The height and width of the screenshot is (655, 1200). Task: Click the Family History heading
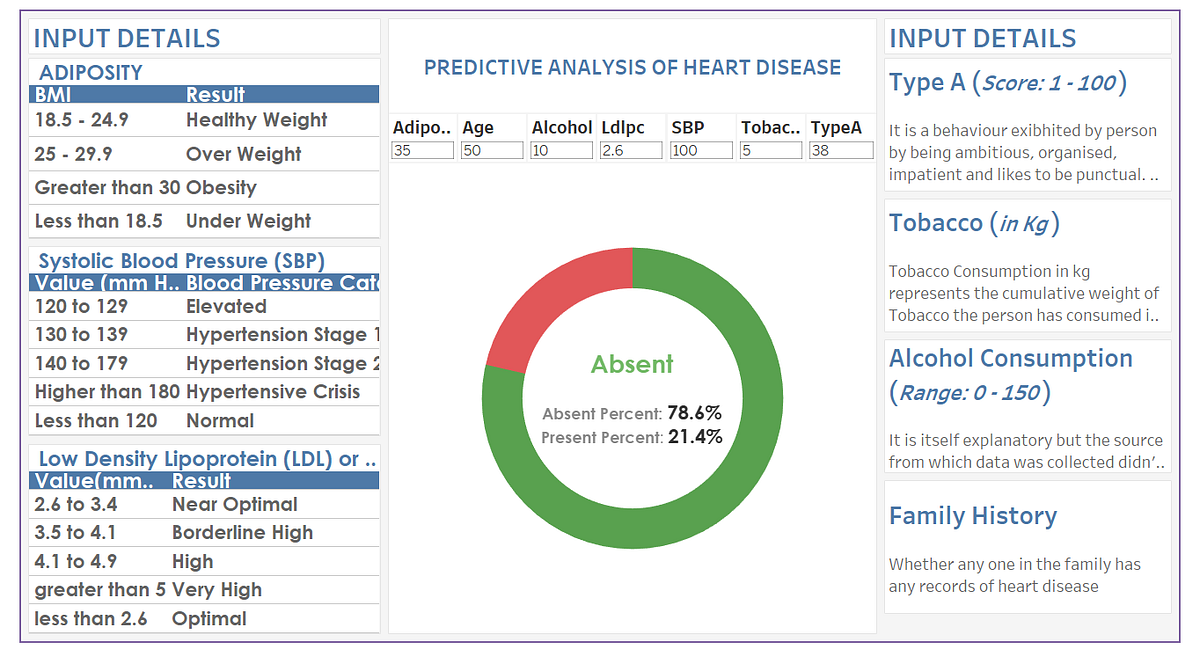(972, 516)
